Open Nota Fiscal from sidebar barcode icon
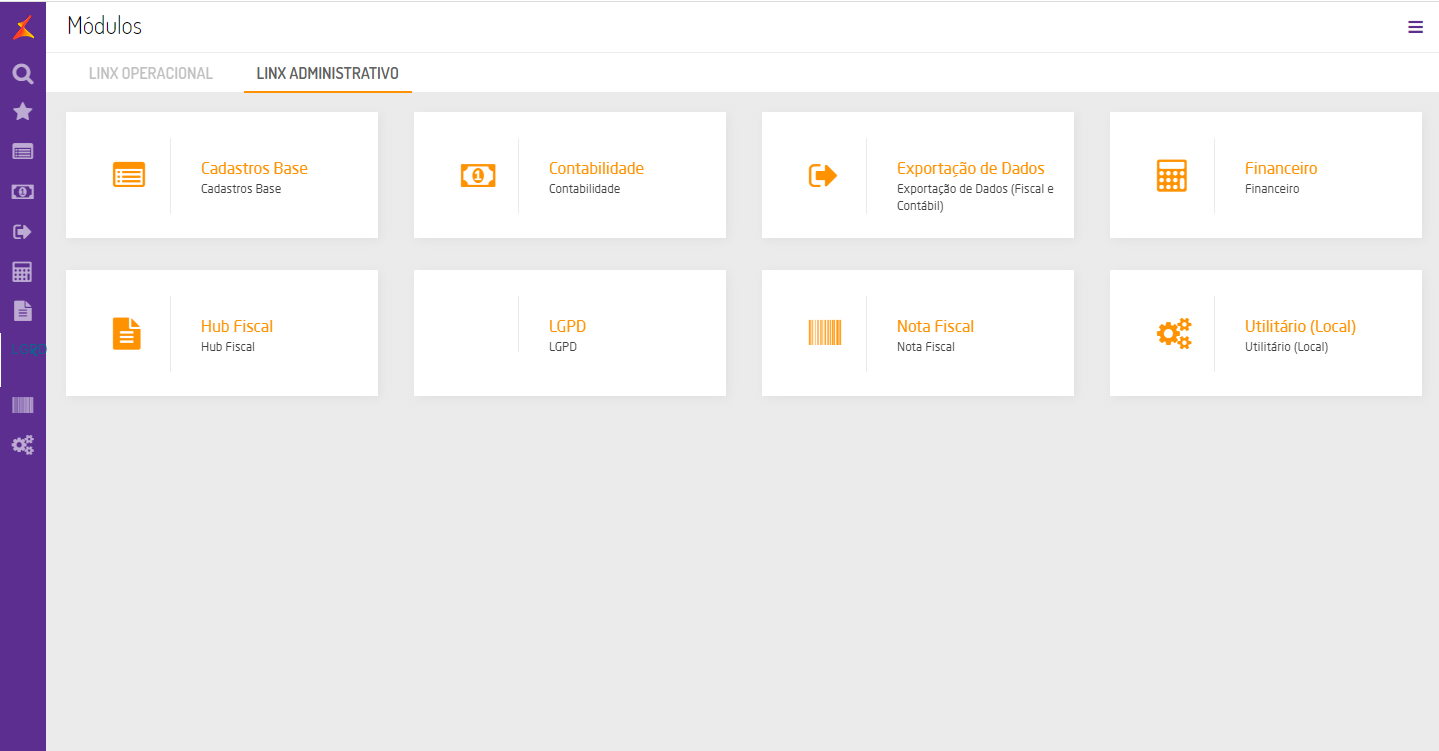 coord(23,405)
